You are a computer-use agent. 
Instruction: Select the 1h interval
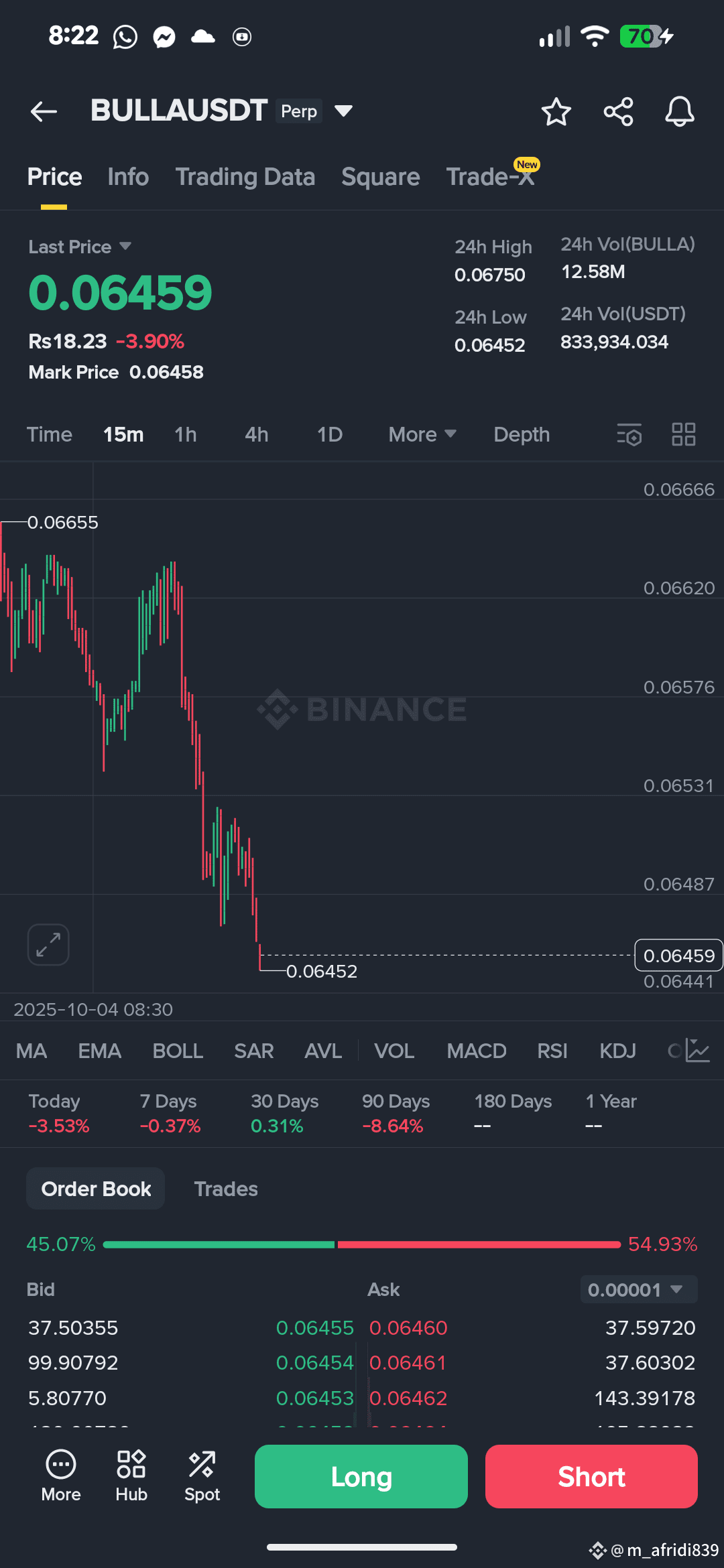click(x=186, y=434)
